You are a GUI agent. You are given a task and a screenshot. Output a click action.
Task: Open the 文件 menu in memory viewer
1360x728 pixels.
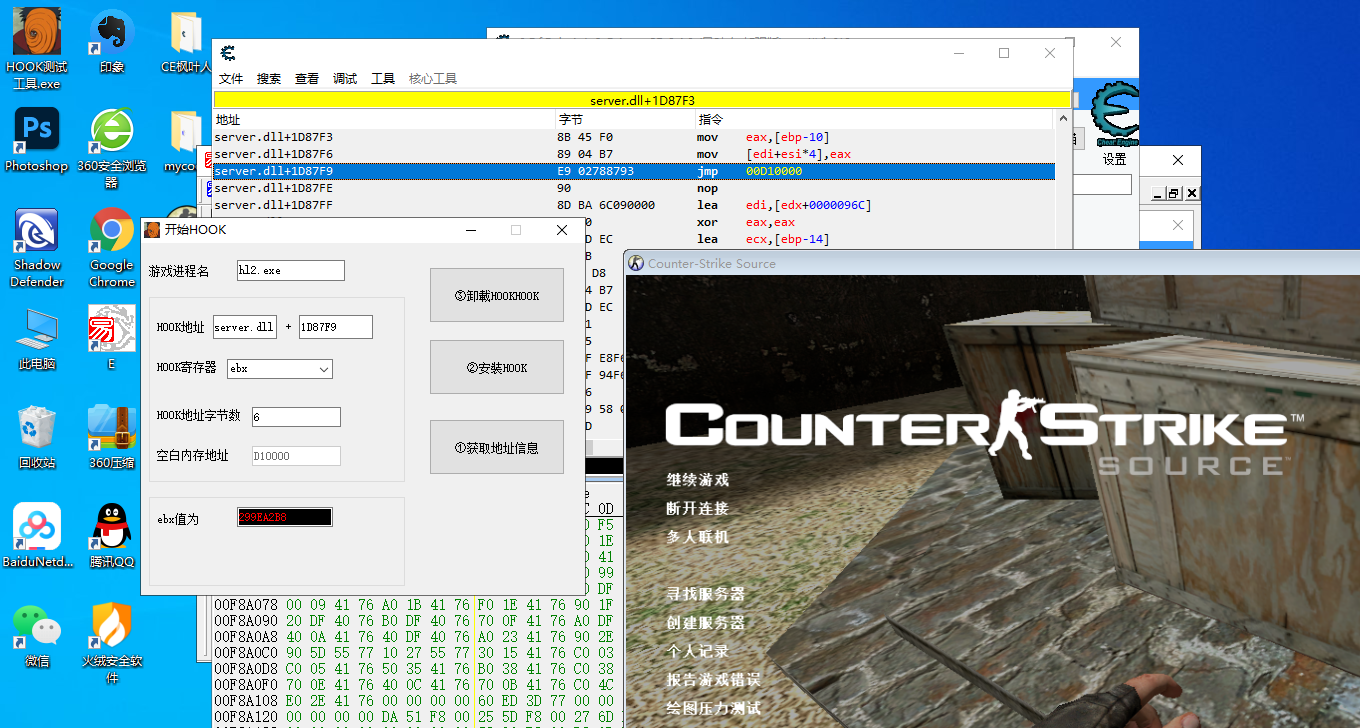tap(231, 79)
